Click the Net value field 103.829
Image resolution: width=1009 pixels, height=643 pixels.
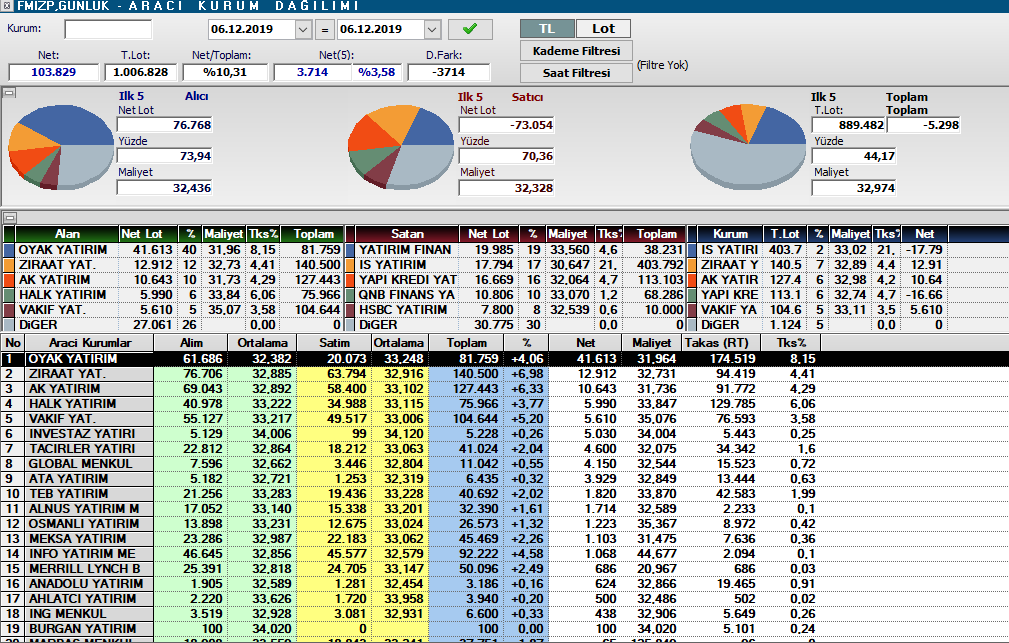[x=53, y=72]
